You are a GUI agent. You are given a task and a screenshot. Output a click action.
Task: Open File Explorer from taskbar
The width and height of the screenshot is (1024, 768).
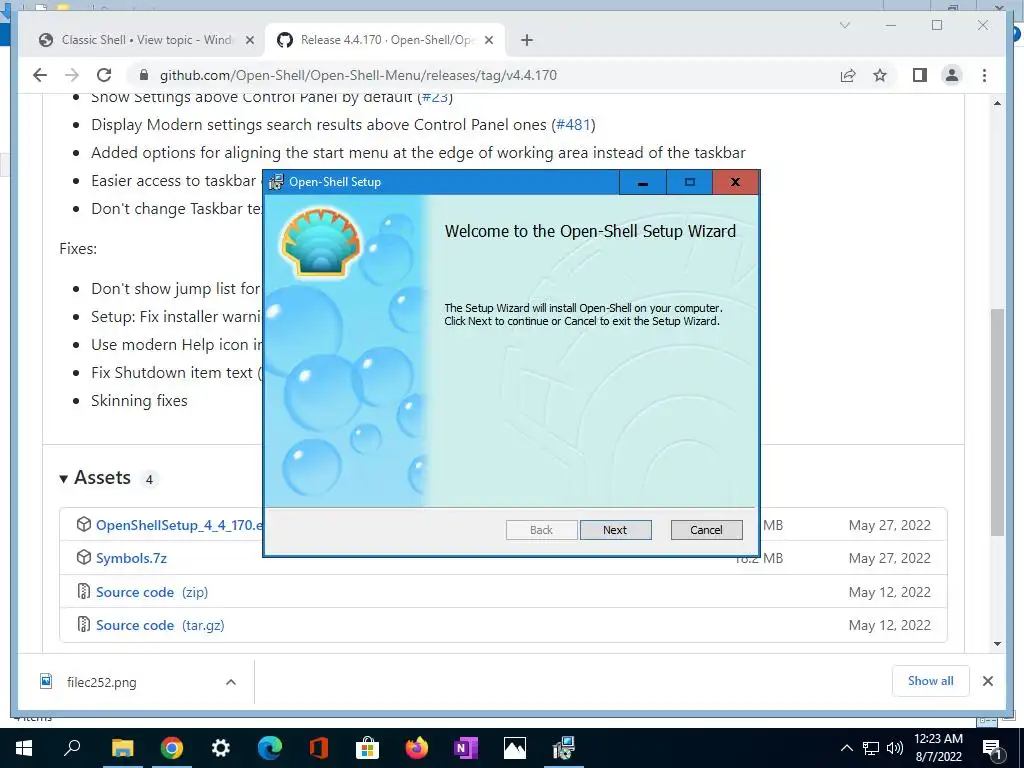tap(122, 748)
